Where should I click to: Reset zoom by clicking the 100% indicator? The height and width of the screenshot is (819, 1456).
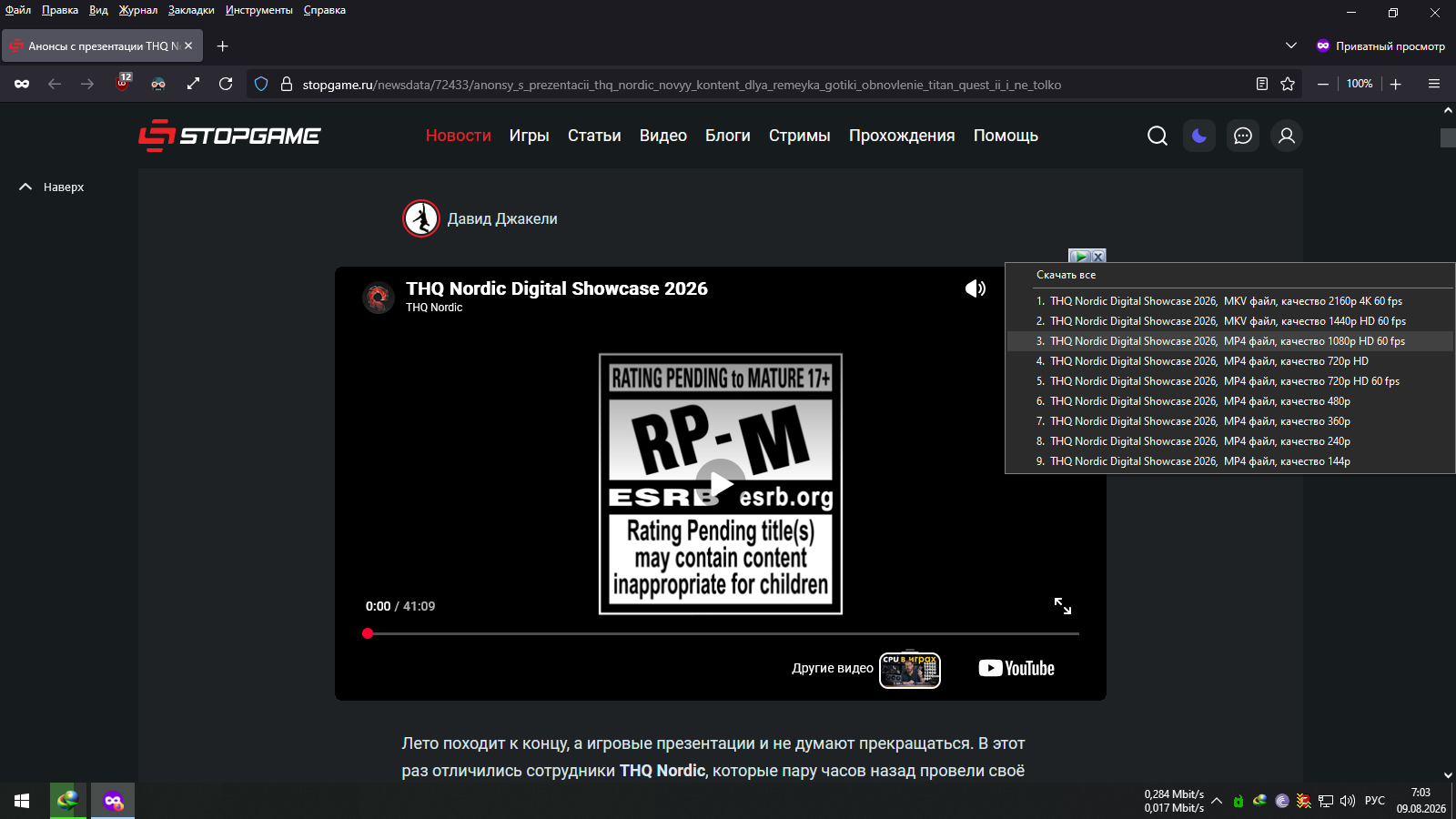click(1360, 84)
